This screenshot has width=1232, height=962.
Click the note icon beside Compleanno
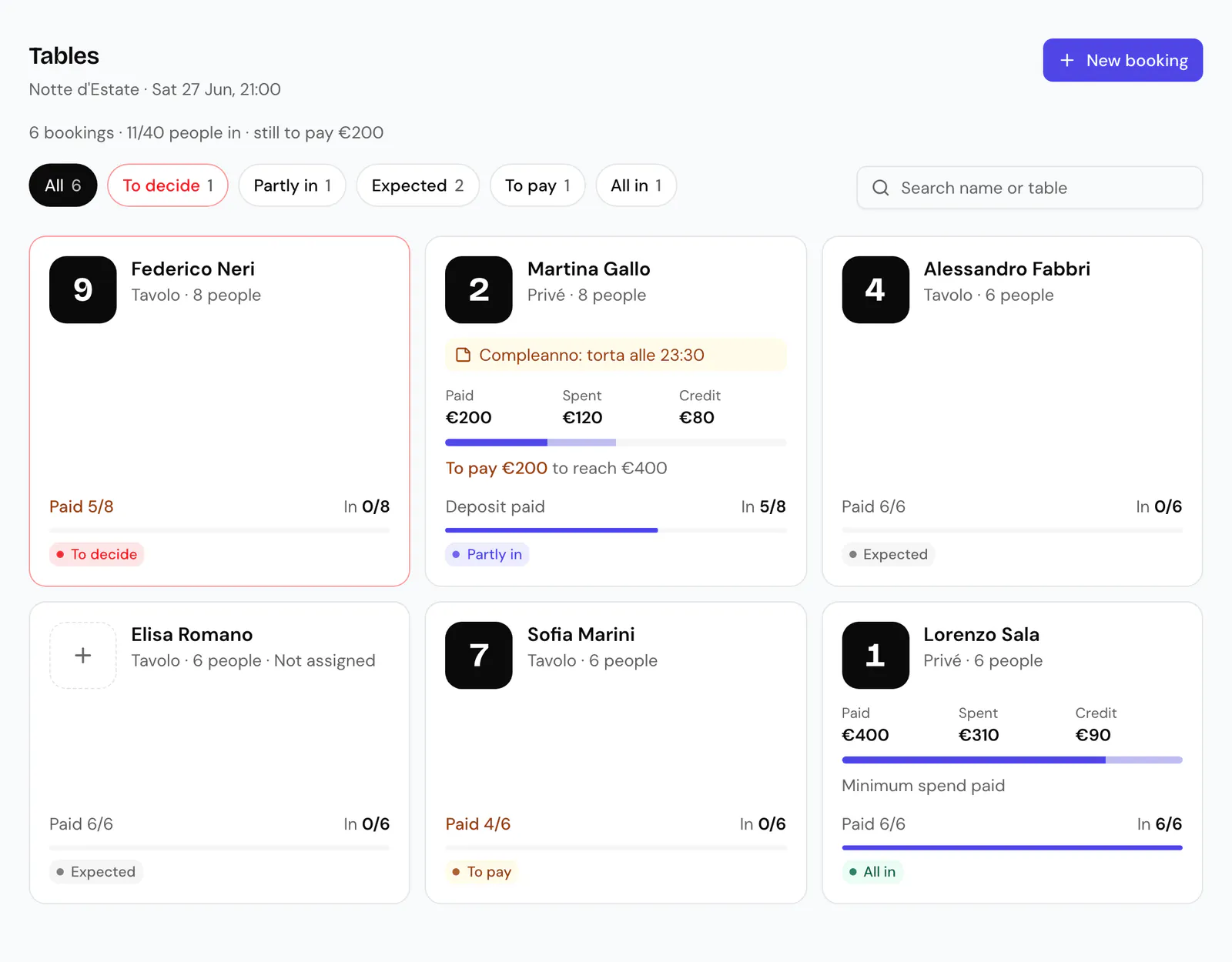(463, 355)
